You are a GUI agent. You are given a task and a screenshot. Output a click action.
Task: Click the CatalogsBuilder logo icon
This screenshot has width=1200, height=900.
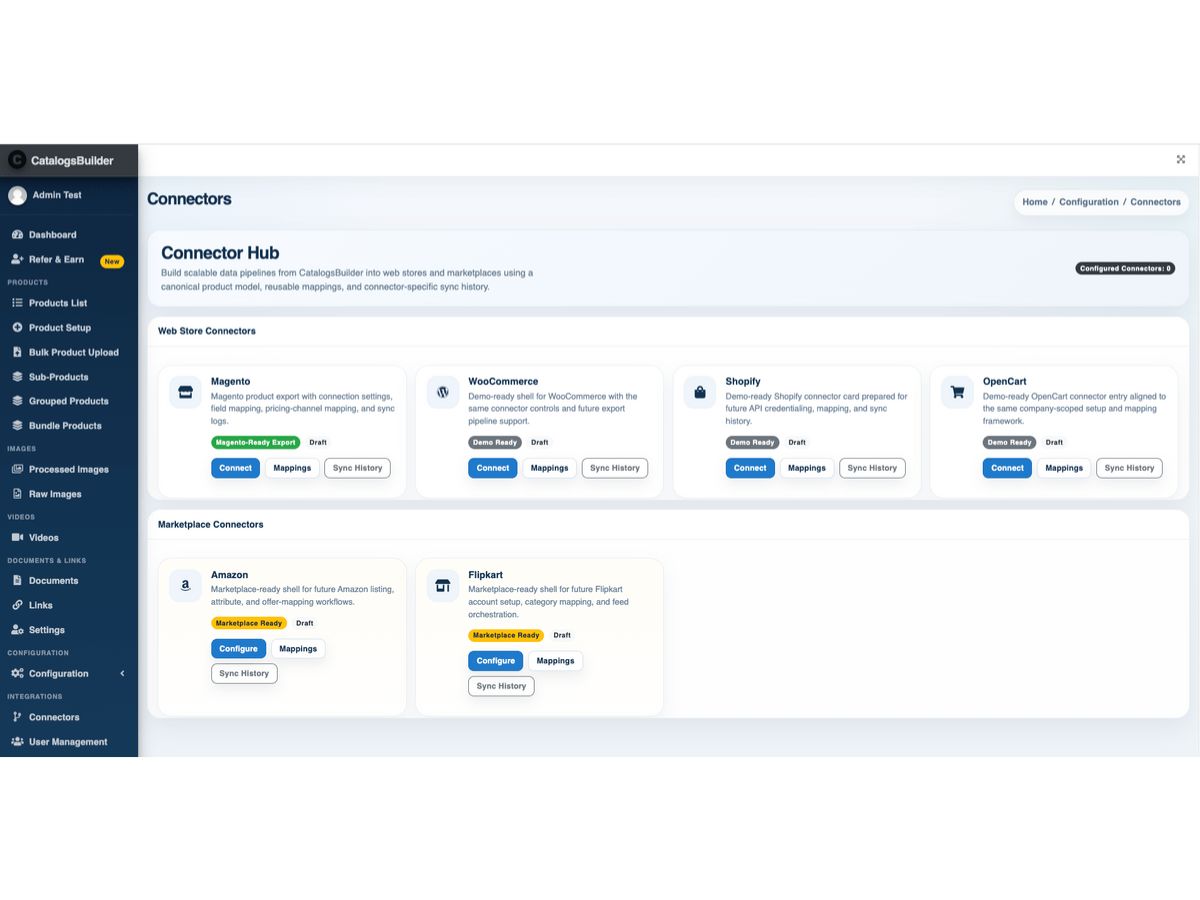point(17,160)
